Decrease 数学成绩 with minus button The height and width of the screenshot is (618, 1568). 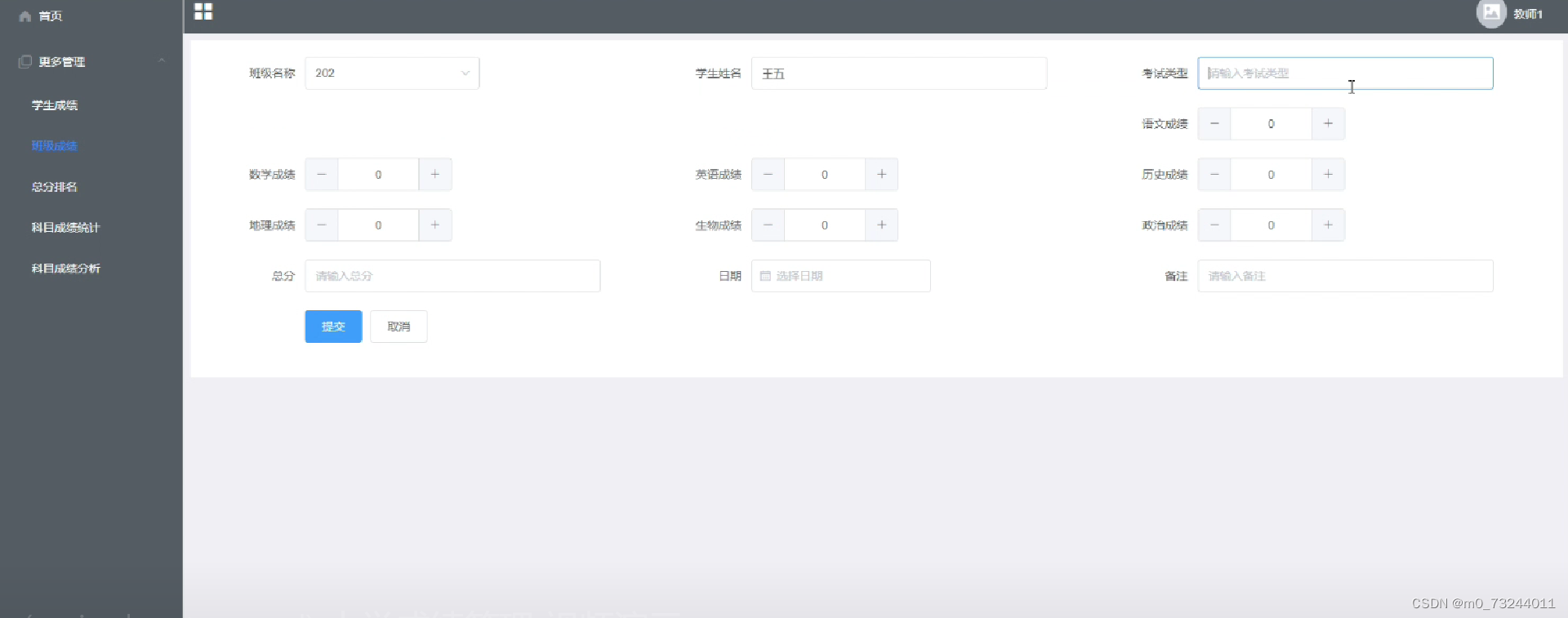[322, 175]
